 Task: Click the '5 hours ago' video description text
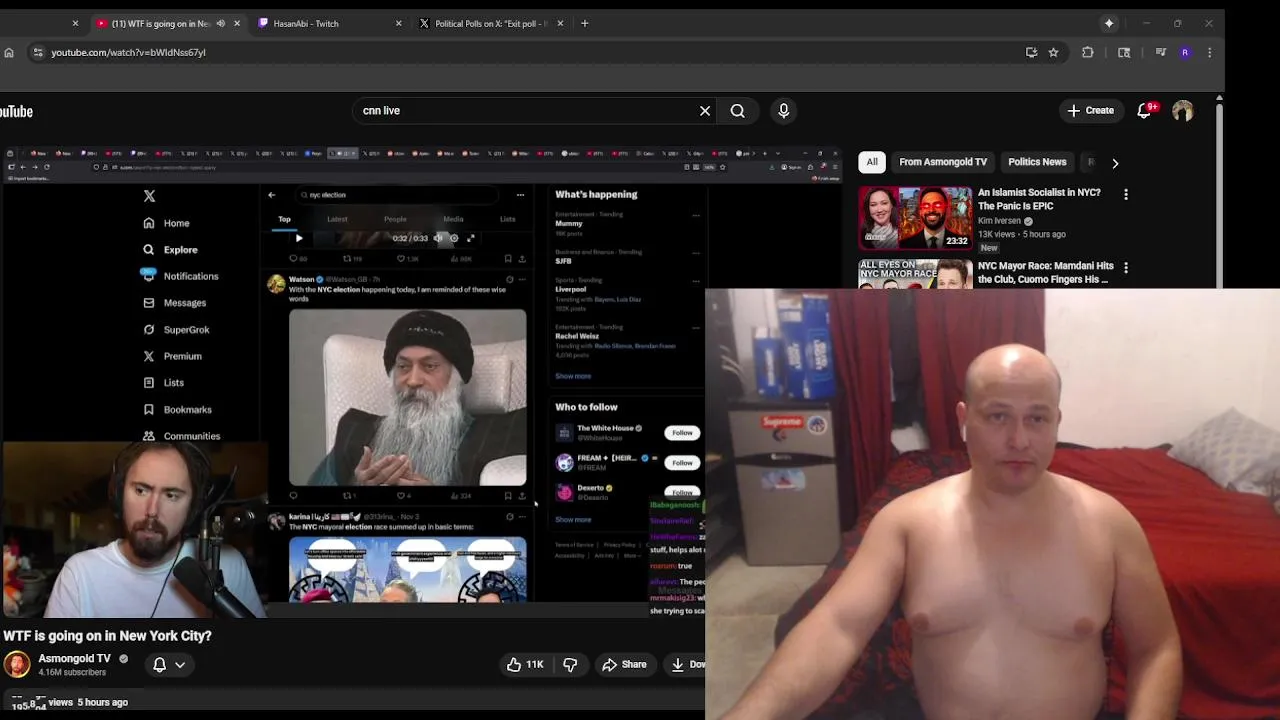(x=102, y=702)
